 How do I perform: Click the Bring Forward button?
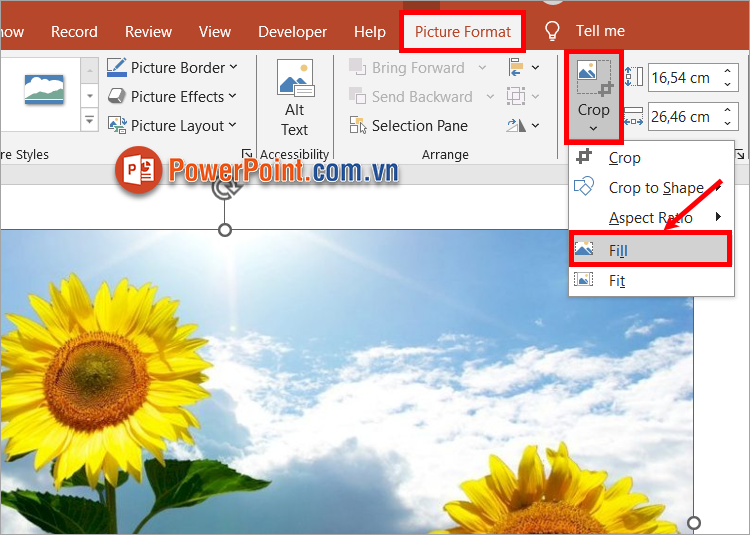click(x=407, y=67)
